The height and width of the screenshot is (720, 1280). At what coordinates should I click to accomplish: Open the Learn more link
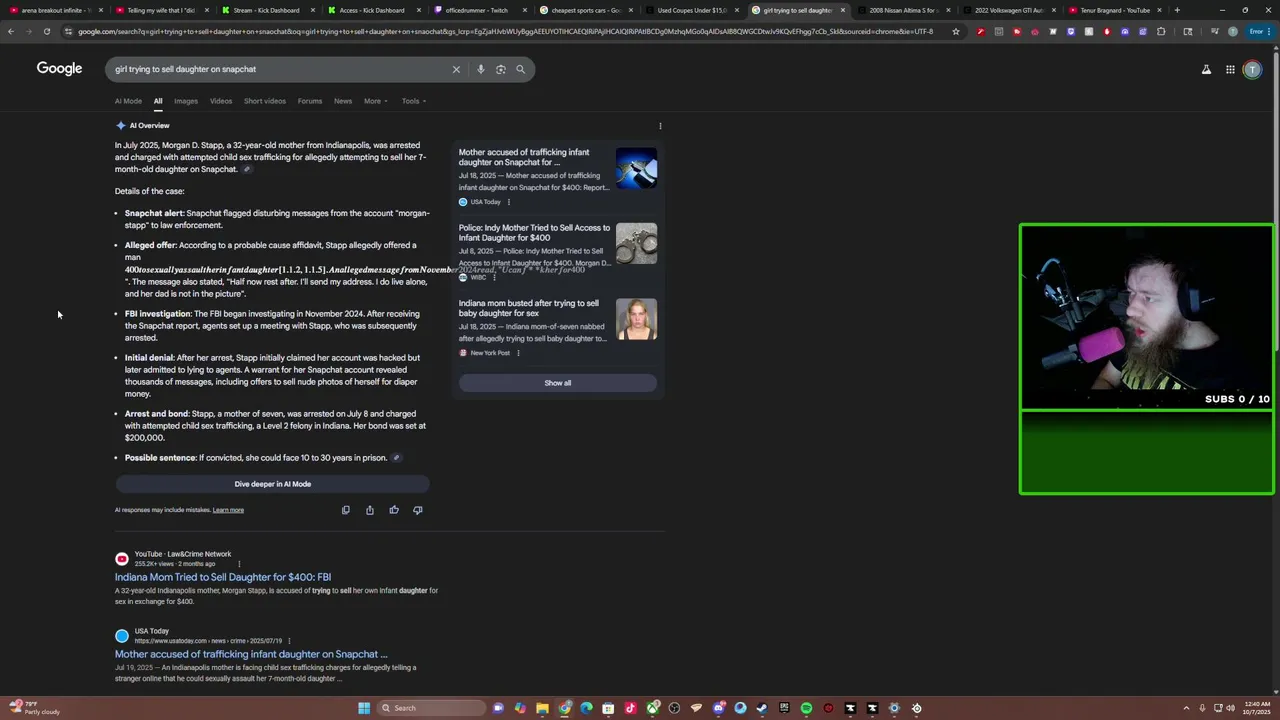coord(228,510)
